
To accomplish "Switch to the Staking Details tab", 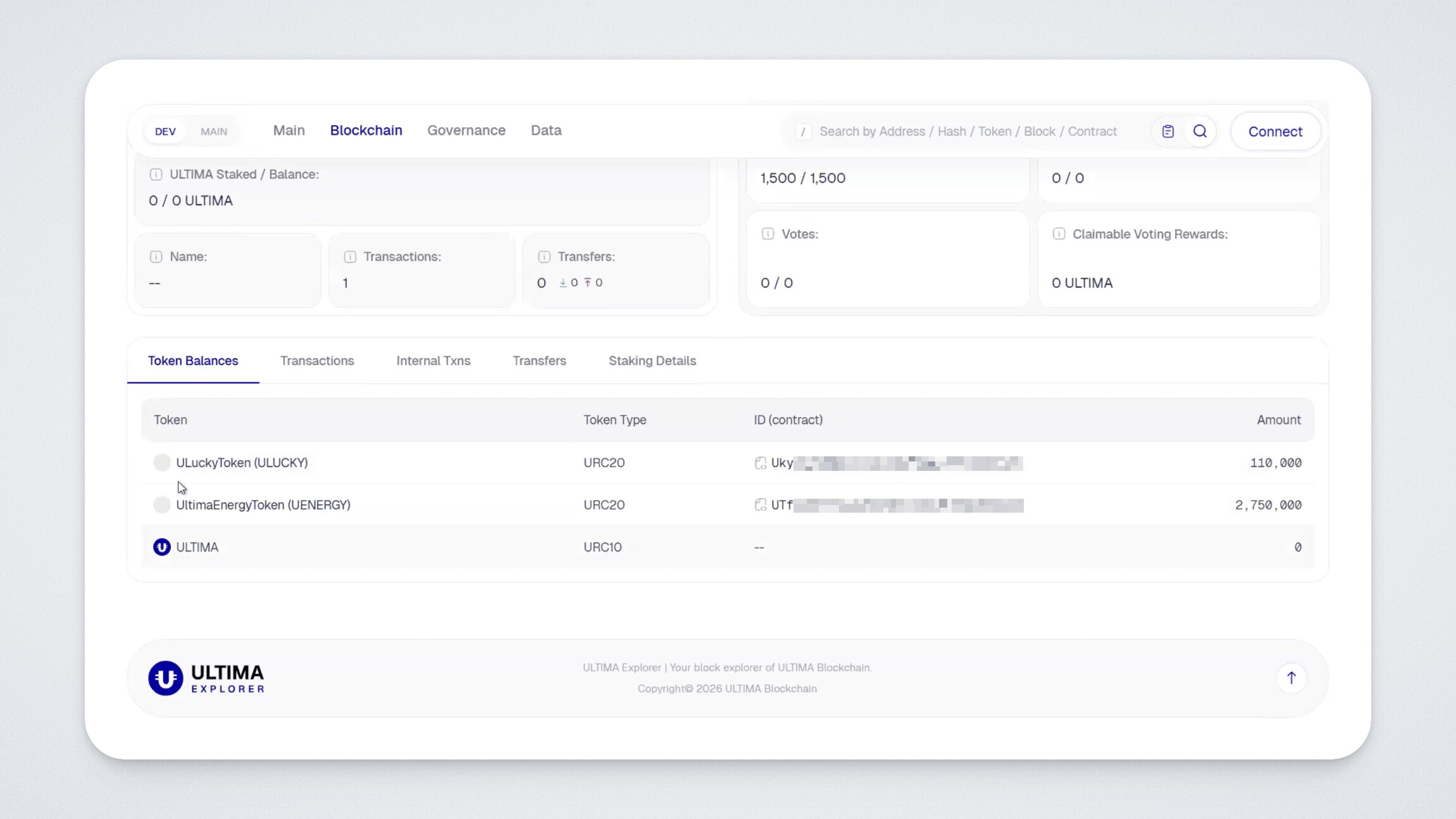I will point(652,361).
